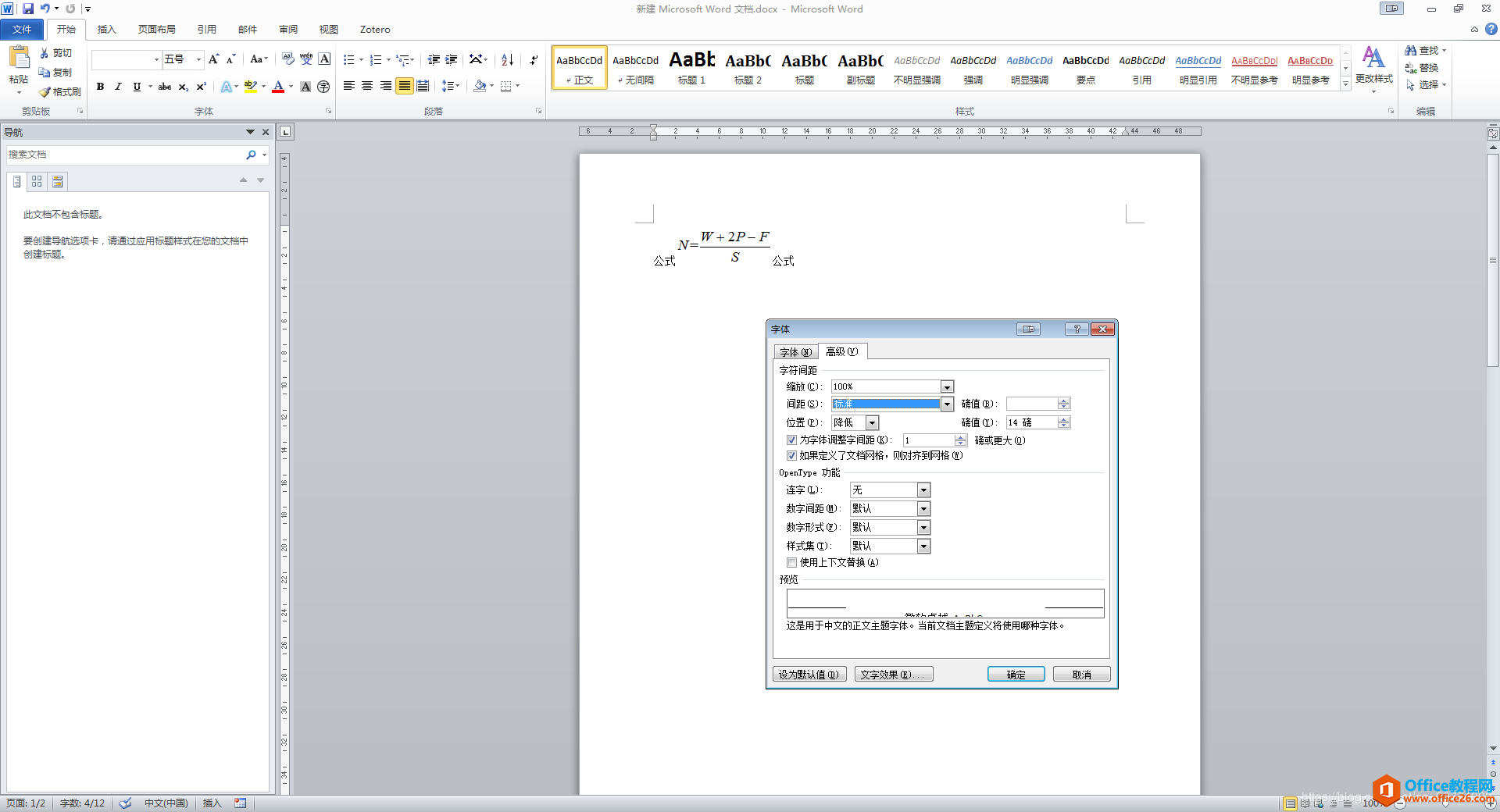Open the 连字 ligatures dropdown
The width and height of the screenshot is (1500, 812).
[x=923, y=490]
